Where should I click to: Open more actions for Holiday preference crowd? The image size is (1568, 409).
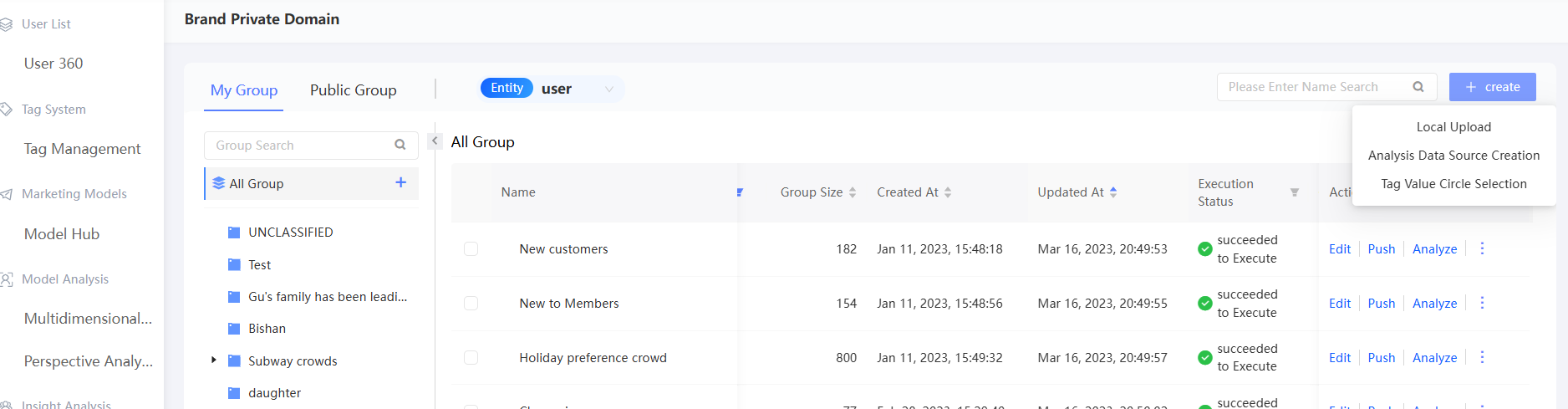[x=1482, y=357]
